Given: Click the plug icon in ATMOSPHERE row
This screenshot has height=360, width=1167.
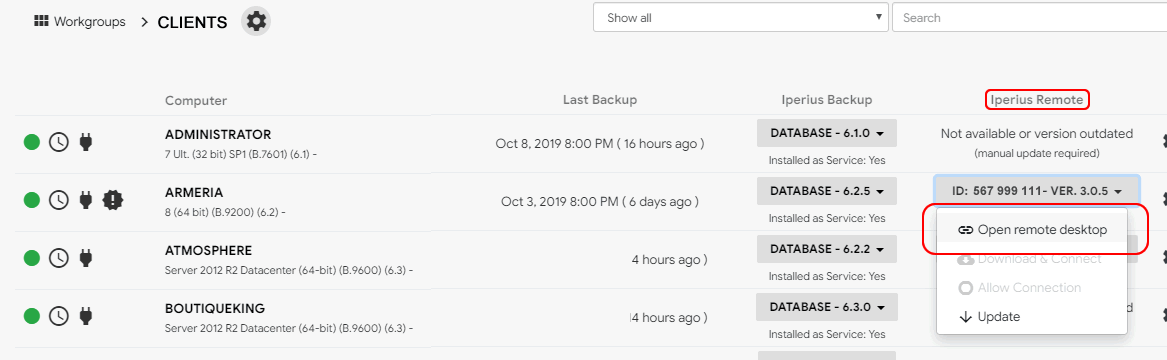Looking at the screenshot, I should tap(86, 258).
